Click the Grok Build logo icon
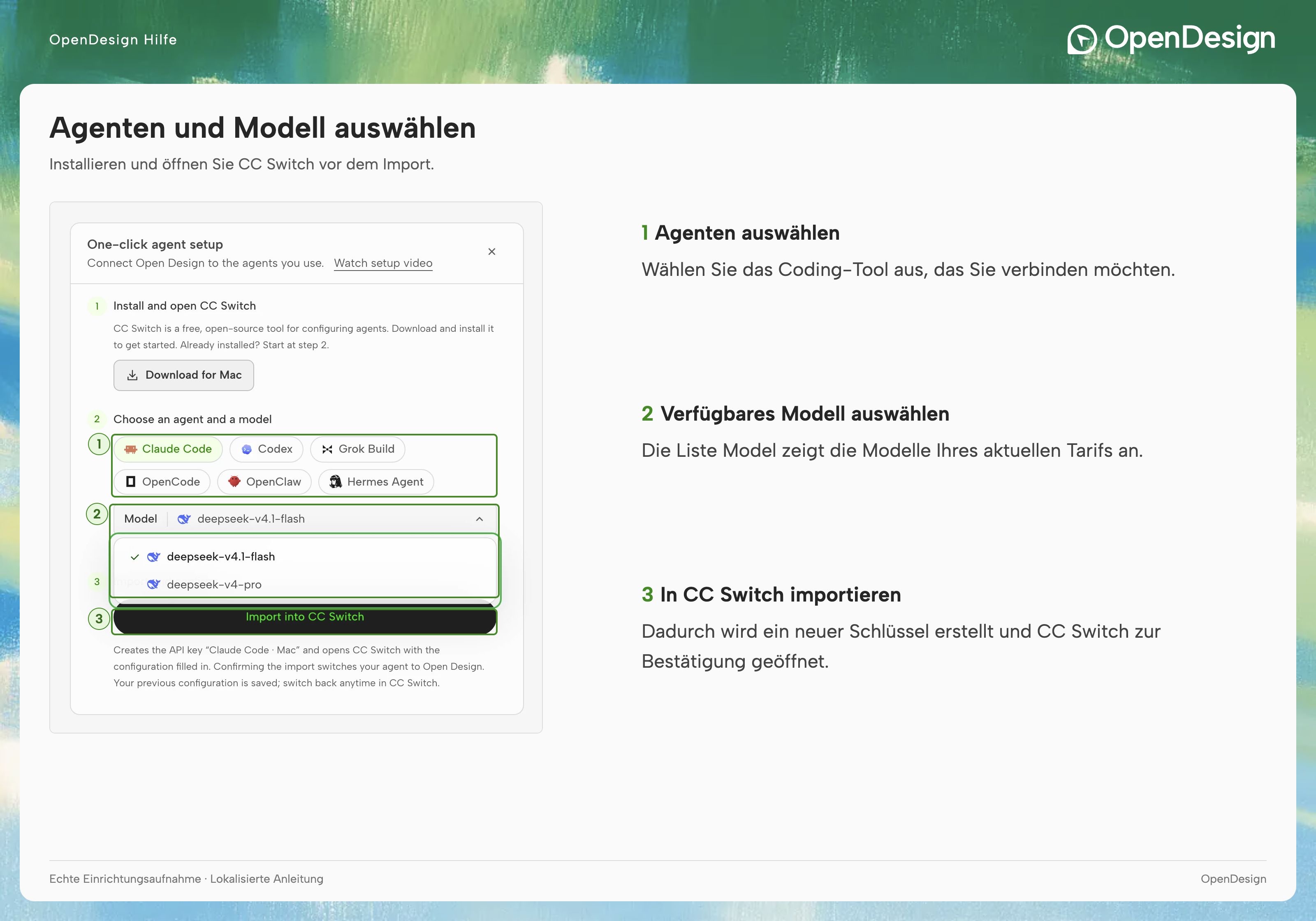The image size is (1316, 921). point(327,449)
